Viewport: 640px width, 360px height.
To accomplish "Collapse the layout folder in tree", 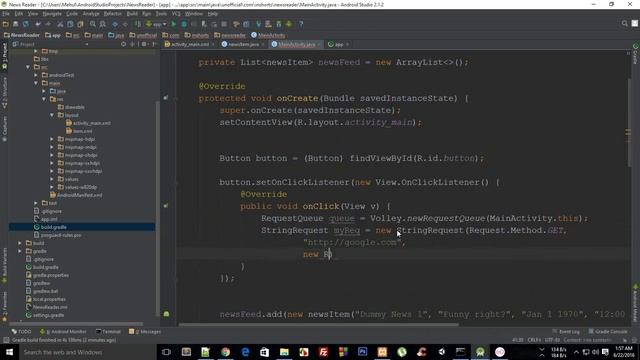I will [52, 115].
